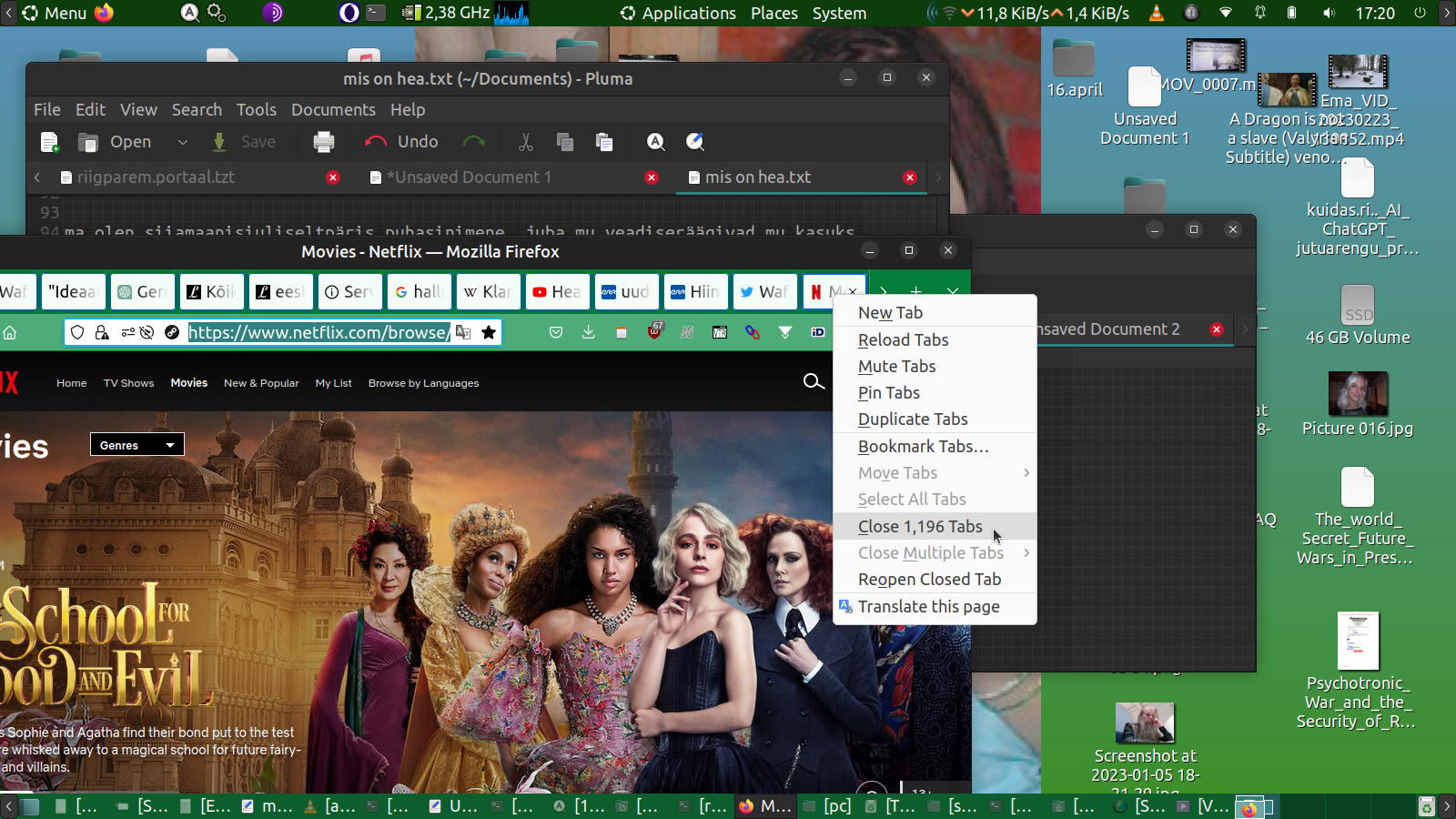Screen dimensions: 1456x819
Task: Expand the Genres dropdown on Netflix
Action: pos(137,445)
